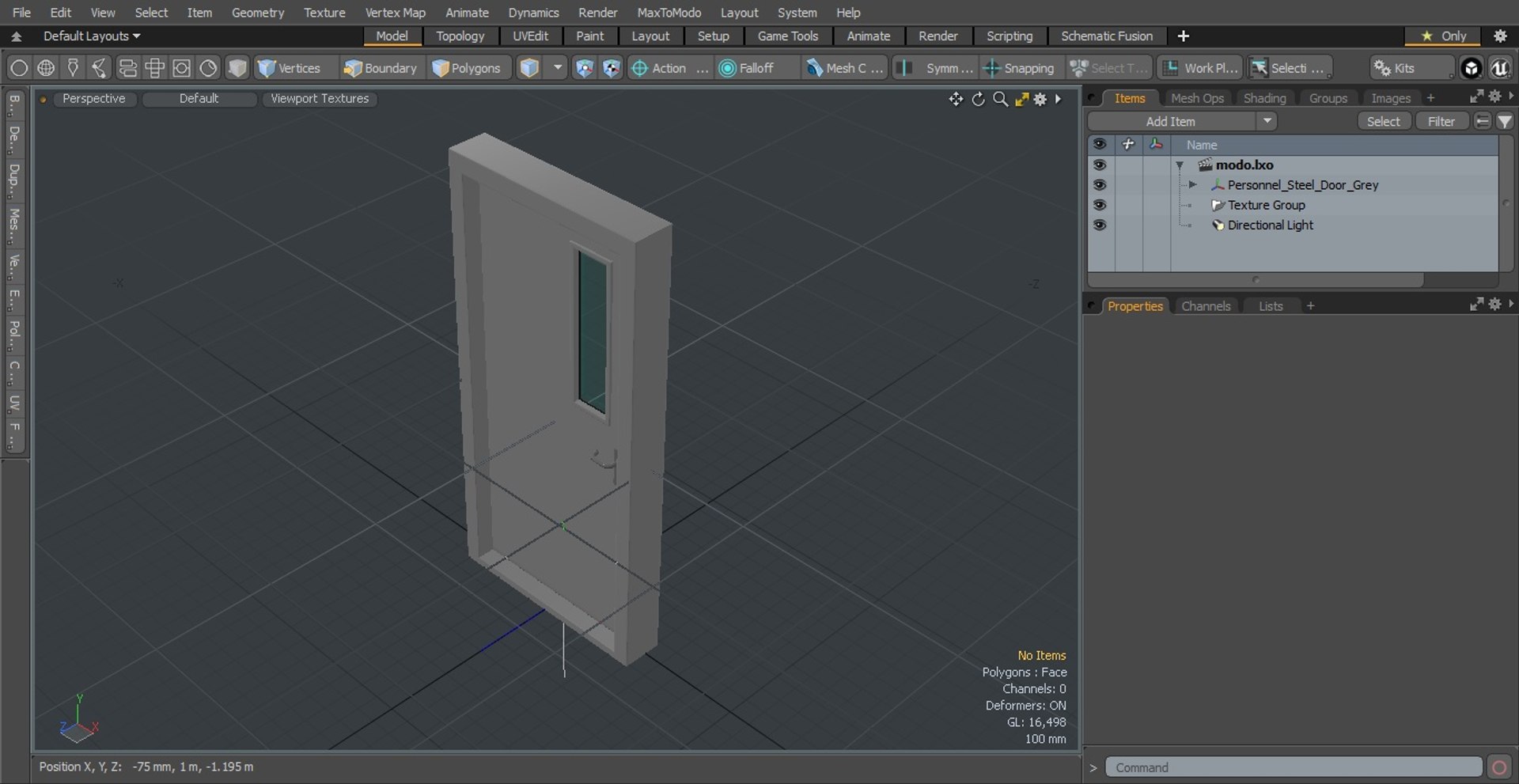Open the Schematic Fusion tab
This screenshot has width=1519, height=784.
(1106, 36)
